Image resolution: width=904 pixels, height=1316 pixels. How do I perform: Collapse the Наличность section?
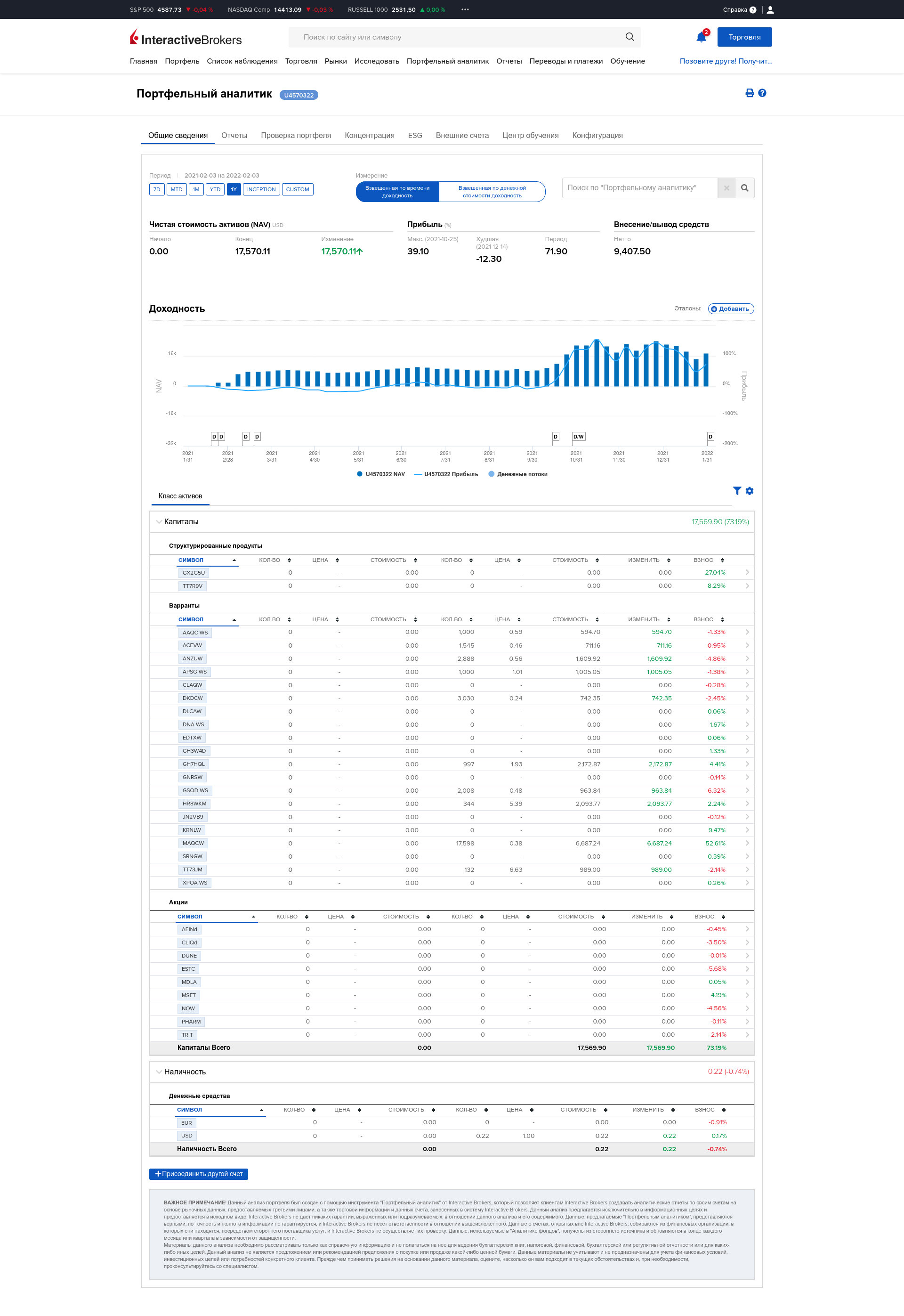[159, 1072]
